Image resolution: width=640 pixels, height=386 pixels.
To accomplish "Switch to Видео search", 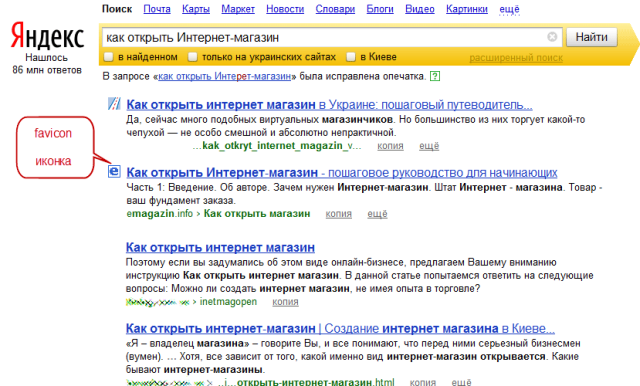I will 420,9.
